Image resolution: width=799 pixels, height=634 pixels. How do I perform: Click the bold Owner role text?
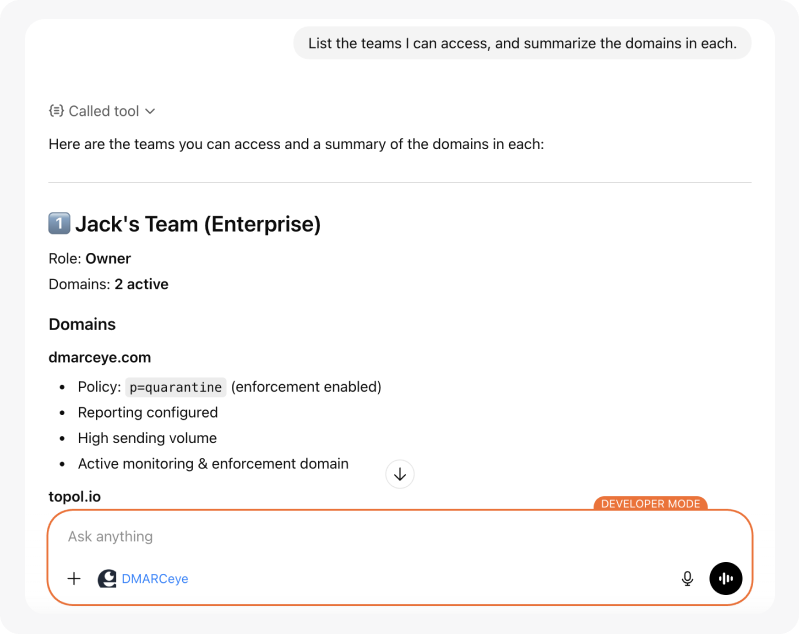tap(108, 258)
